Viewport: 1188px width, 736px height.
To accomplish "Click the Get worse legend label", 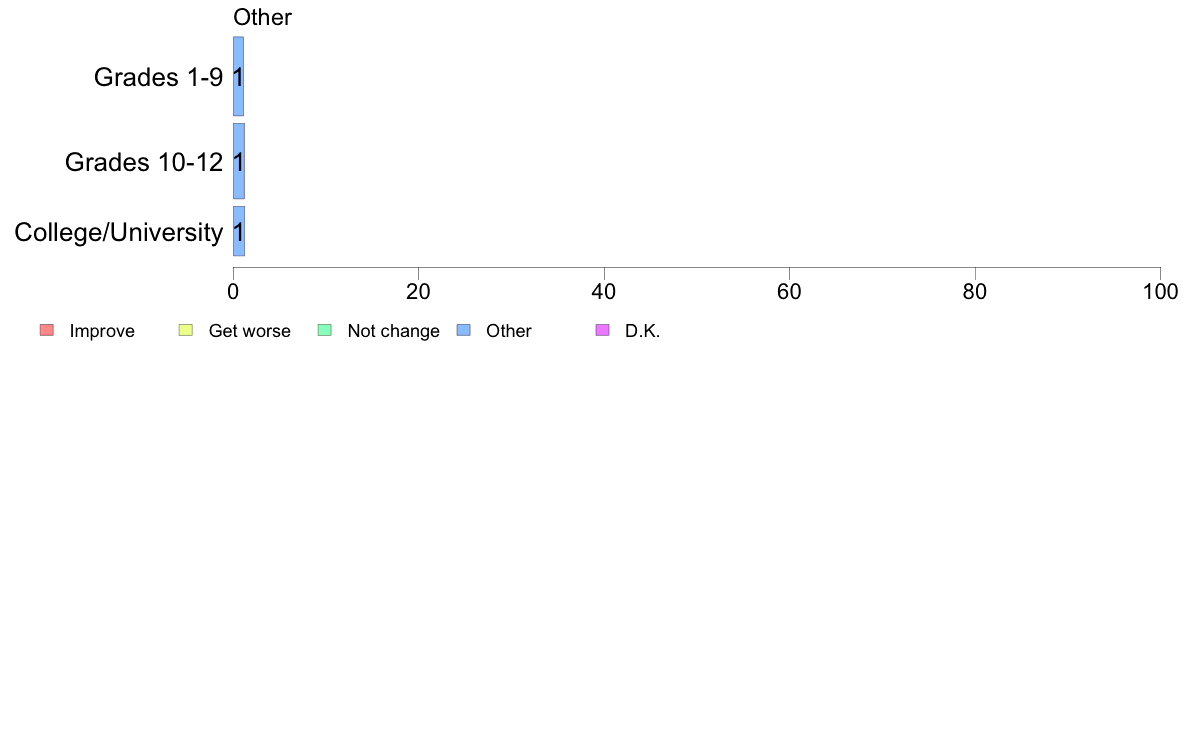I will point(249,331).
